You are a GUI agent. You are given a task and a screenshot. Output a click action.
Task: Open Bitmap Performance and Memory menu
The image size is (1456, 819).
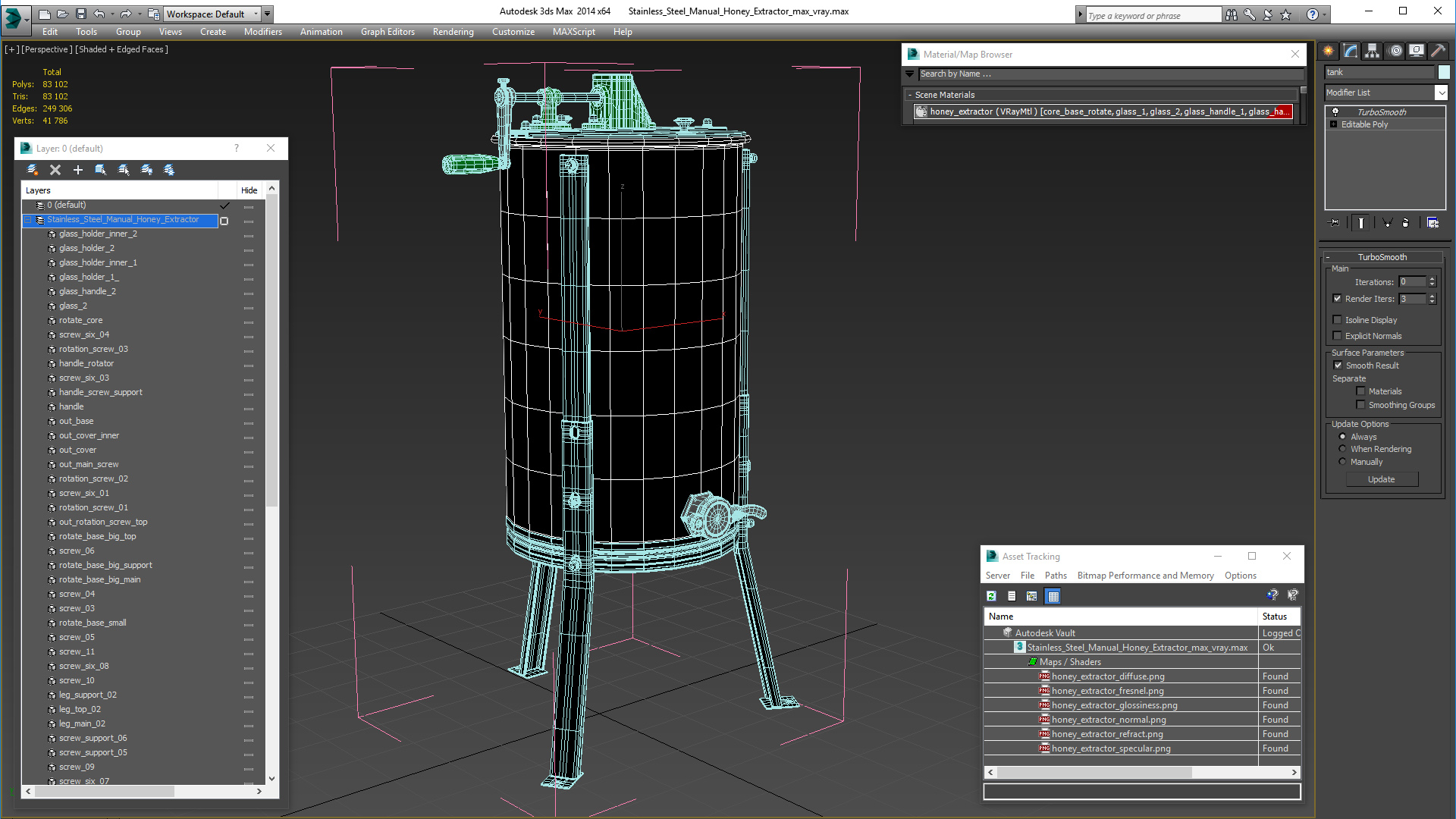point(1145,576)
